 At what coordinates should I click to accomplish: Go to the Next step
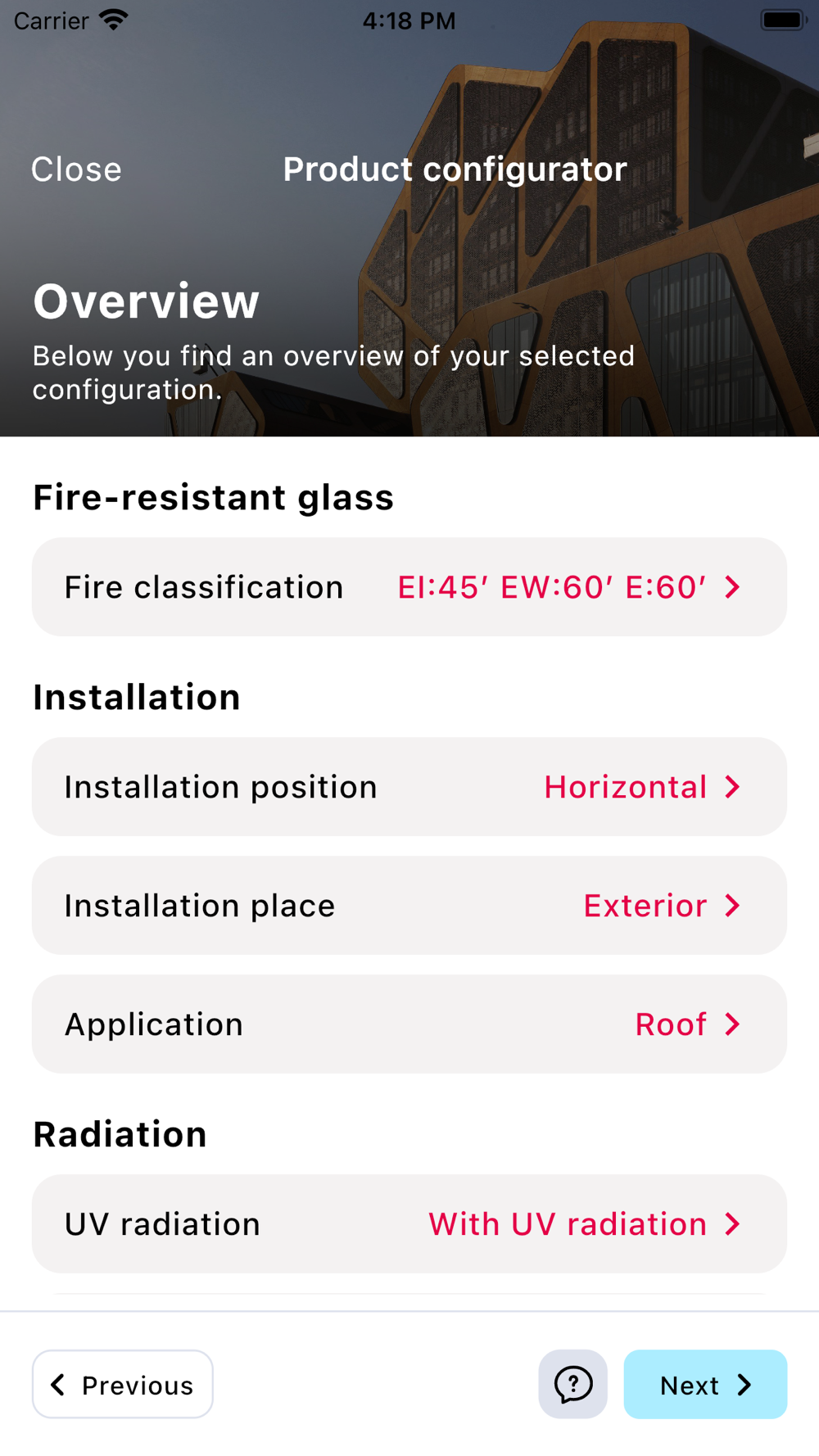point(705,1384)
